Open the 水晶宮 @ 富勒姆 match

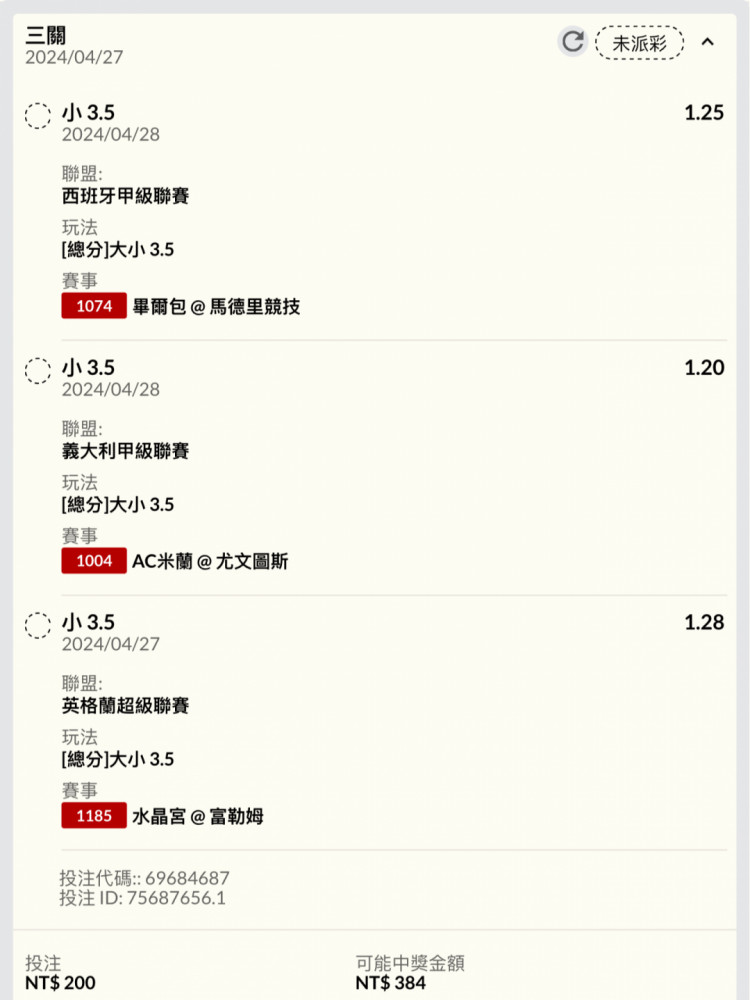198,816
